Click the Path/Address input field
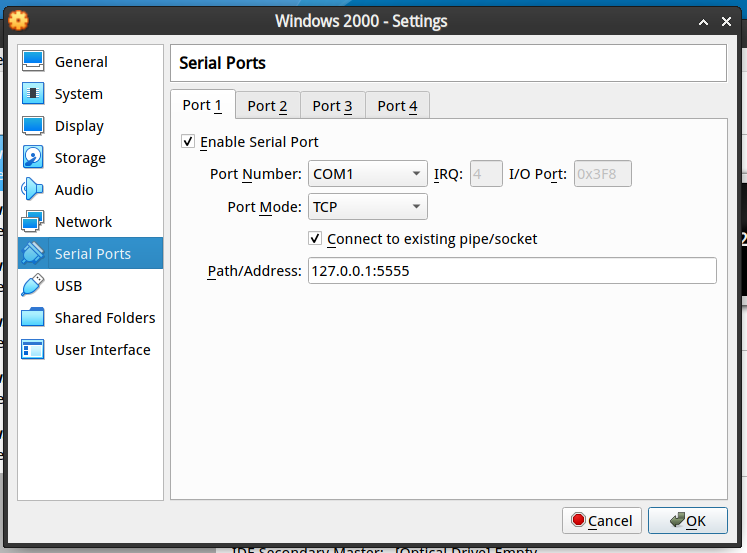 512,271
